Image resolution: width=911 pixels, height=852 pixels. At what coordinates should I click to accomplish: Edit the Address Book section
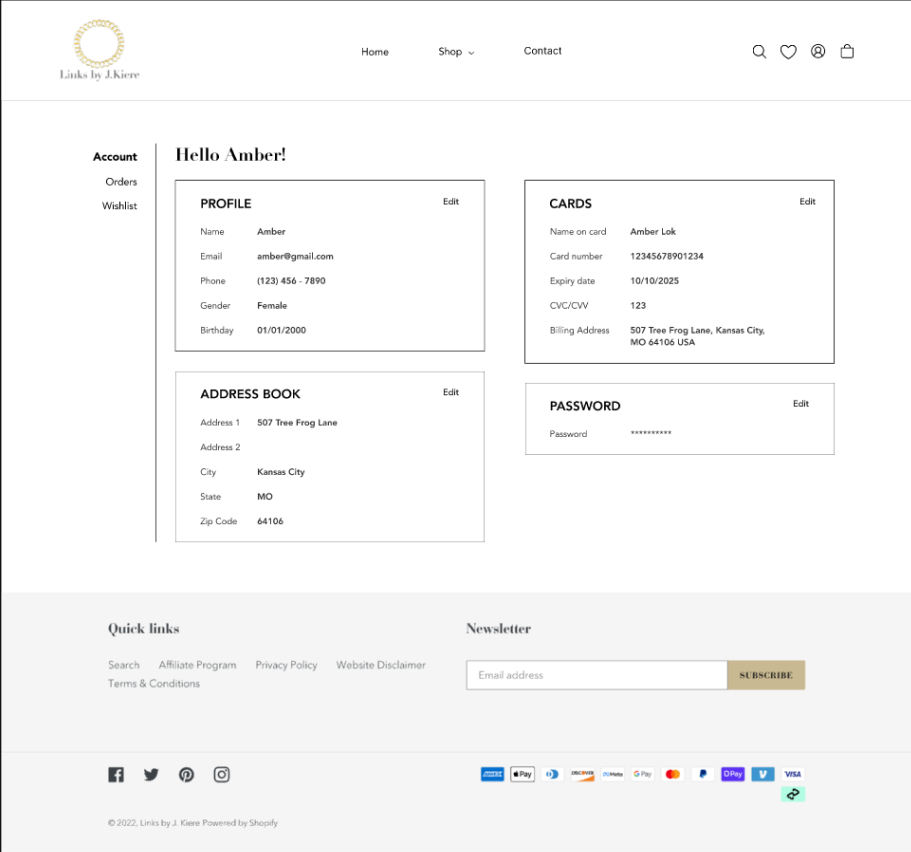click(x=451, y=392)
